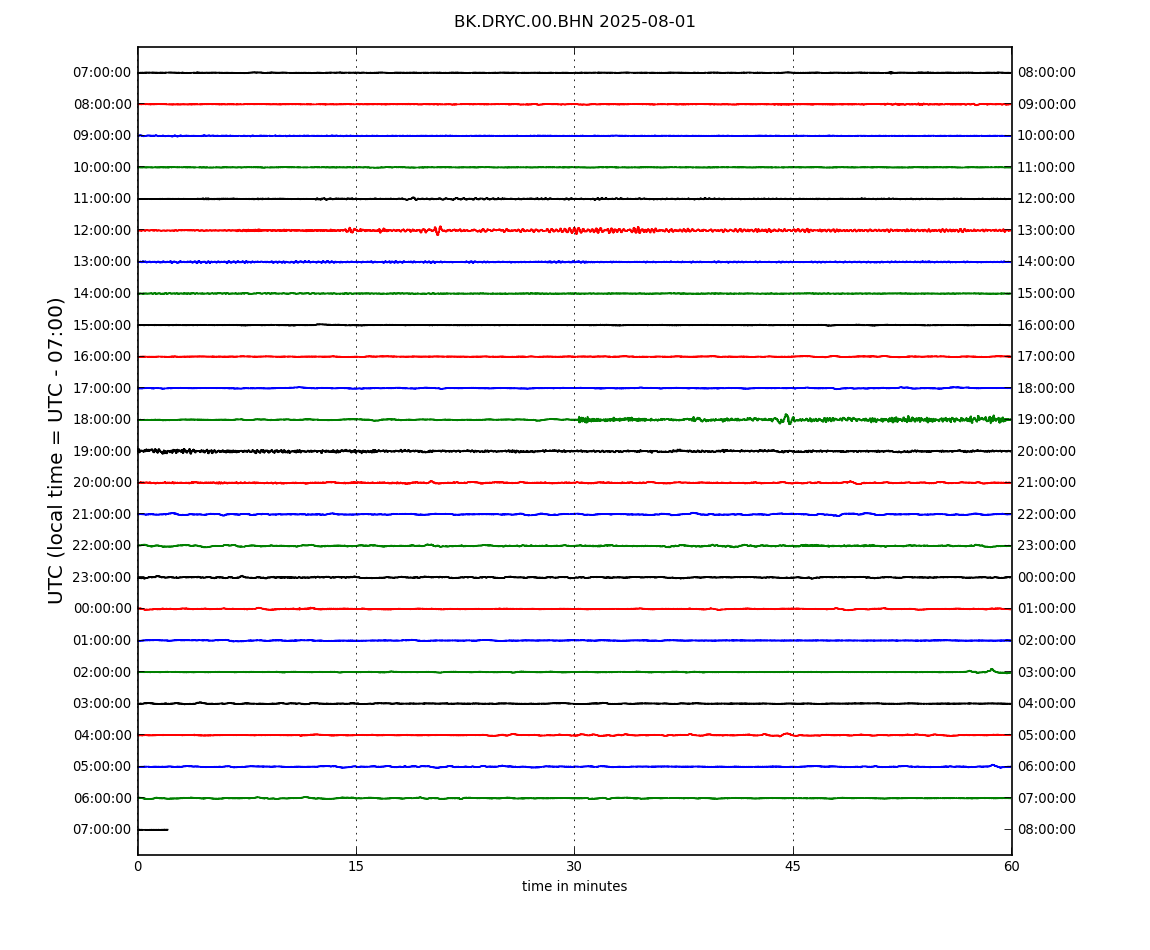The width and height of the screenshot is (1150, 950).
Task: Click the red 12:00:00 trace wiggle near minute 20
Action: click(438, 230)
